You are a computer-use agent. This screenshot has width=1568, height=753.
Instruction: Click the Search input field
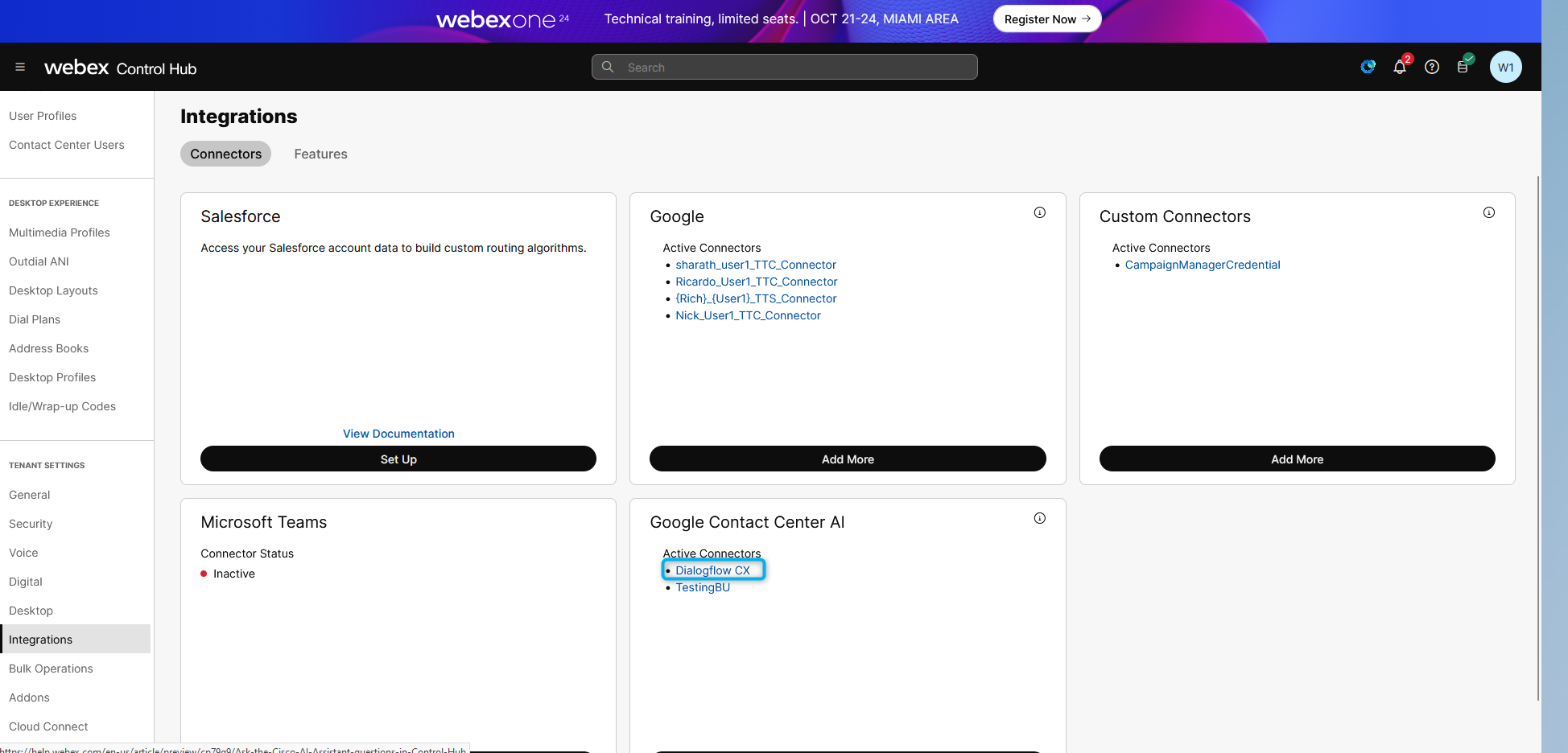click(785, 67)
